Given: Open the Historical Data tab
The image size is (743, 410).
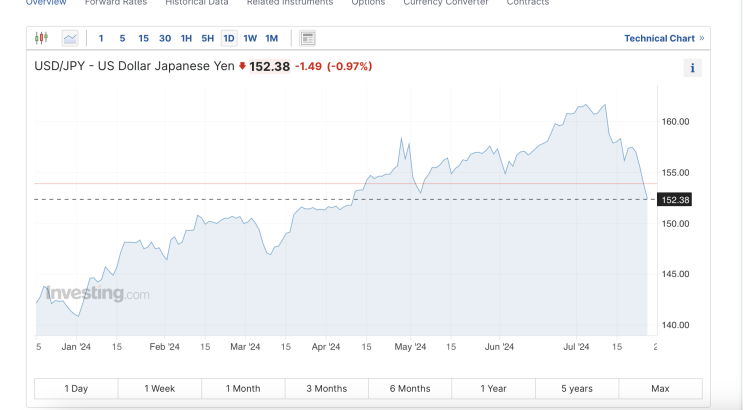Looking at the screenshot, I should [197, 3].
